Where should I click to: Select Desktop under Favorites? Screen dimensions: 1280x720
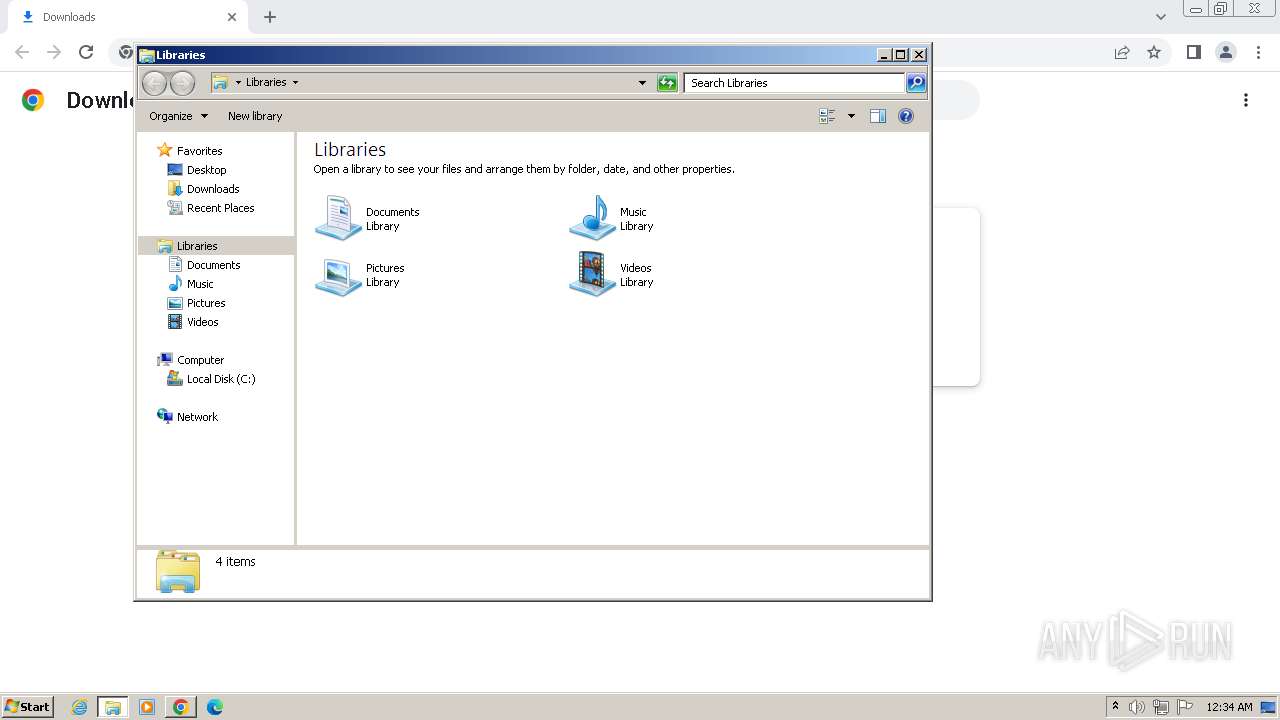[x=206, y=170]
